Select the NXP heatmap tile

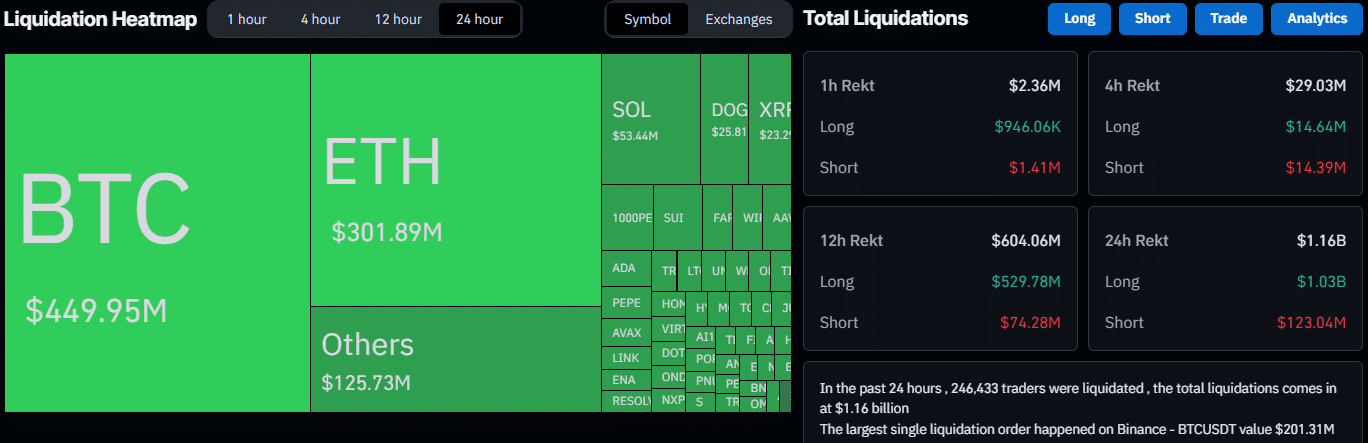[x=669, y=400]
